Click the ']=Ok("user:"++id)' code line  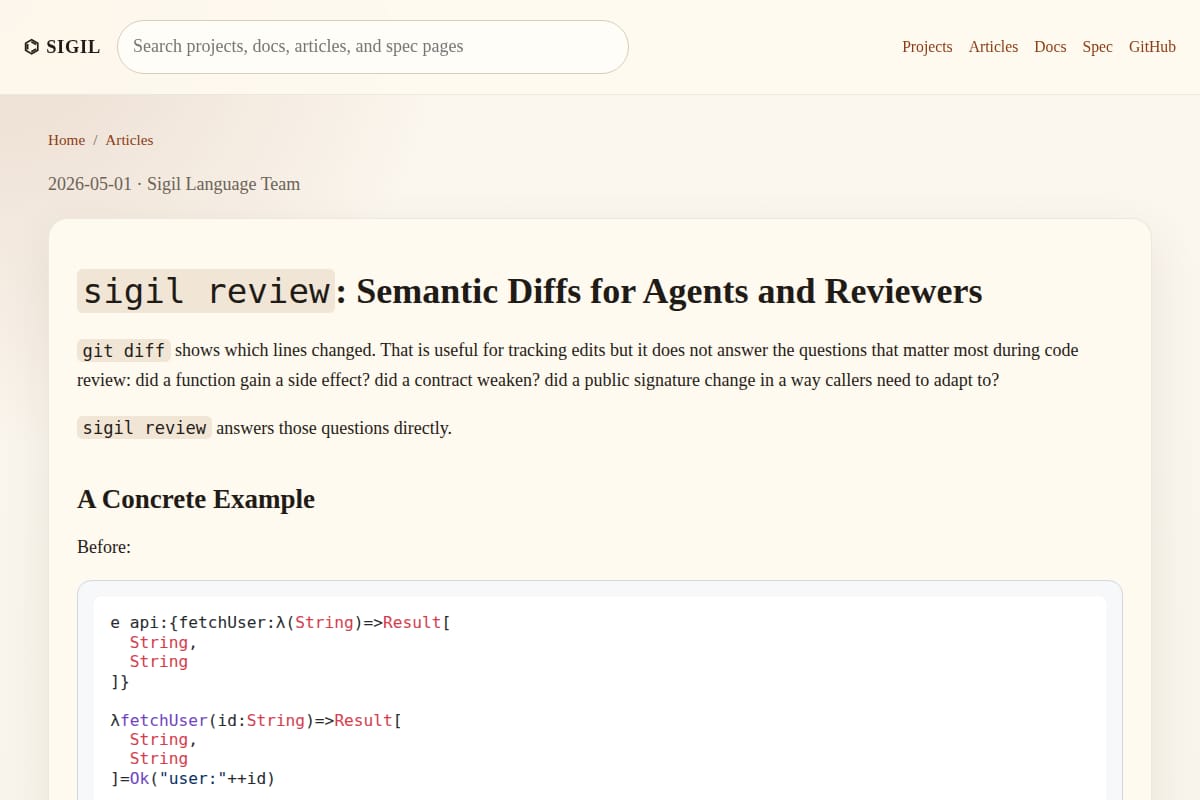(x=192, y=778)
